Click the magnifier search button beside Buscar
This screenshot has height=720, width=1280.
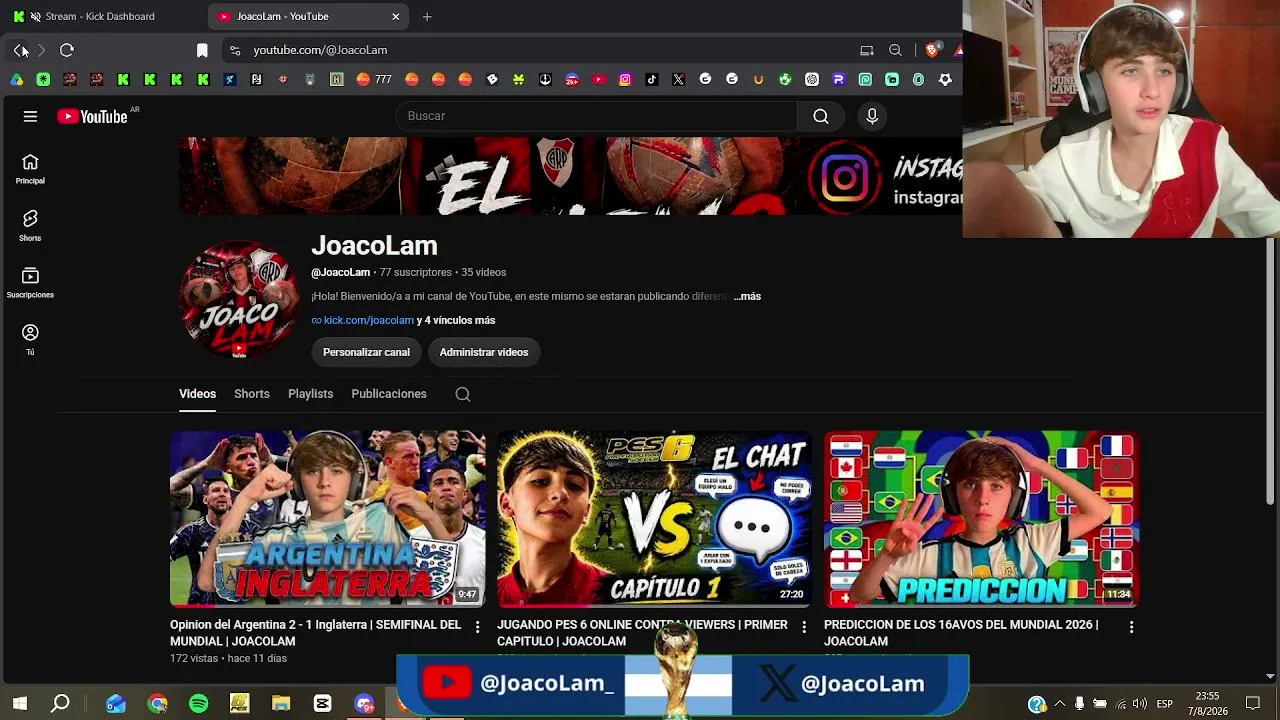point(820,116)
